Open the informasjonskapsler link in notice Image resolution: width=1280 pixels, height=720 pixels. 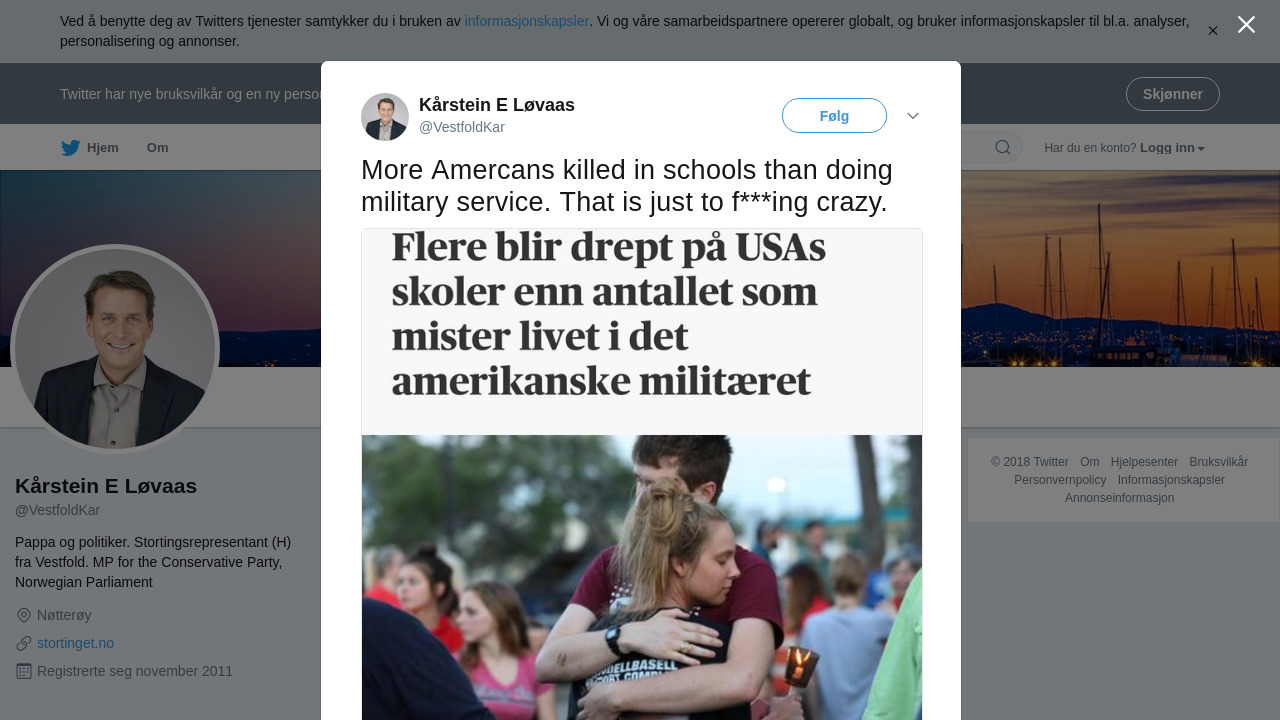[527, 21]
